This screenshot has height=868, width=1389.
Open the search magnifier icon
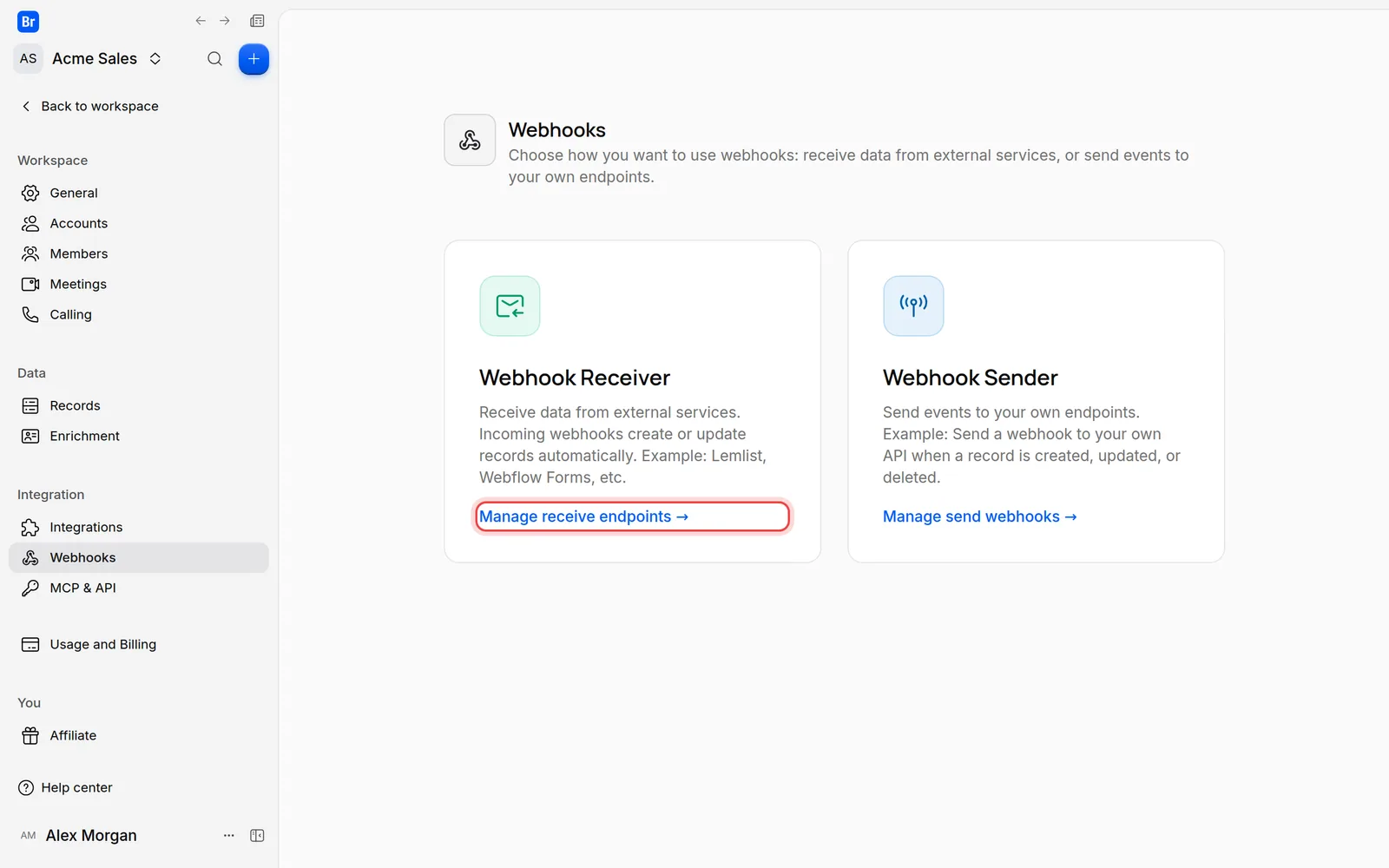click(214, 59)
